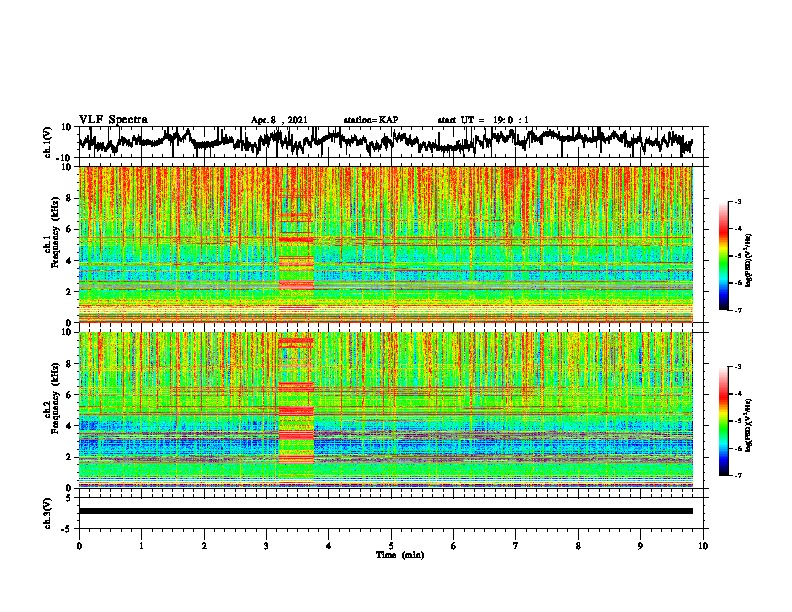792x612 pixels.
Task: Click the "Time (min)" x-axis label
Action: tap(400, 555)
